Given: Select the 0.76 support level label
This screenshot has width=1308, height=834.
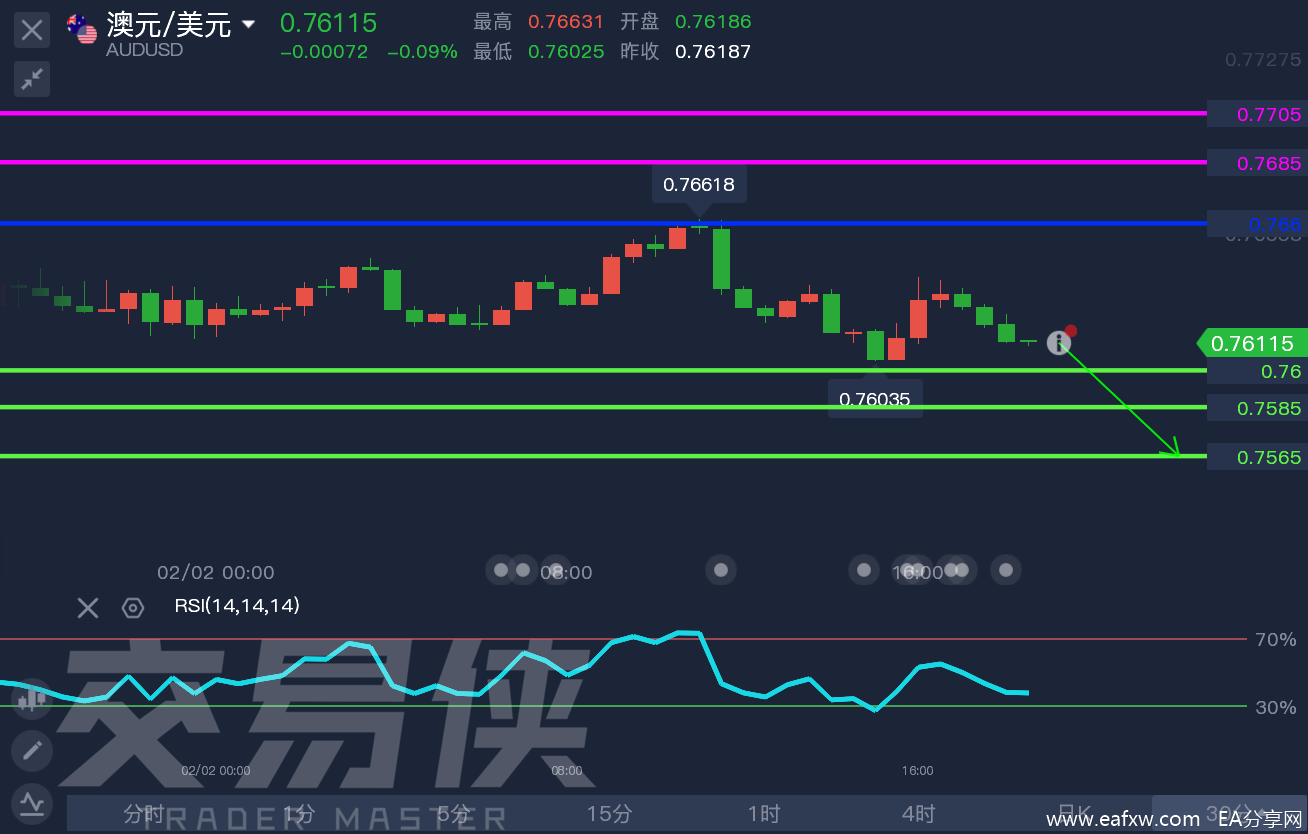Looking at the screenshot, I should 1257,372.
